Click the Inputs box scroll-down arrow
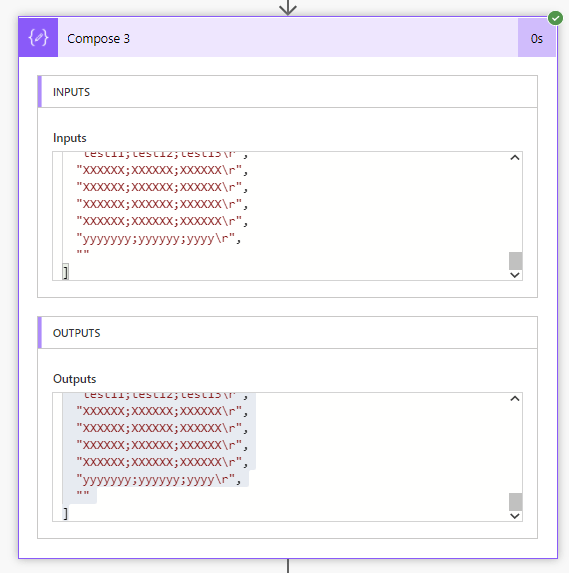The height and width of the screenshot is (573, 569). 515,275
